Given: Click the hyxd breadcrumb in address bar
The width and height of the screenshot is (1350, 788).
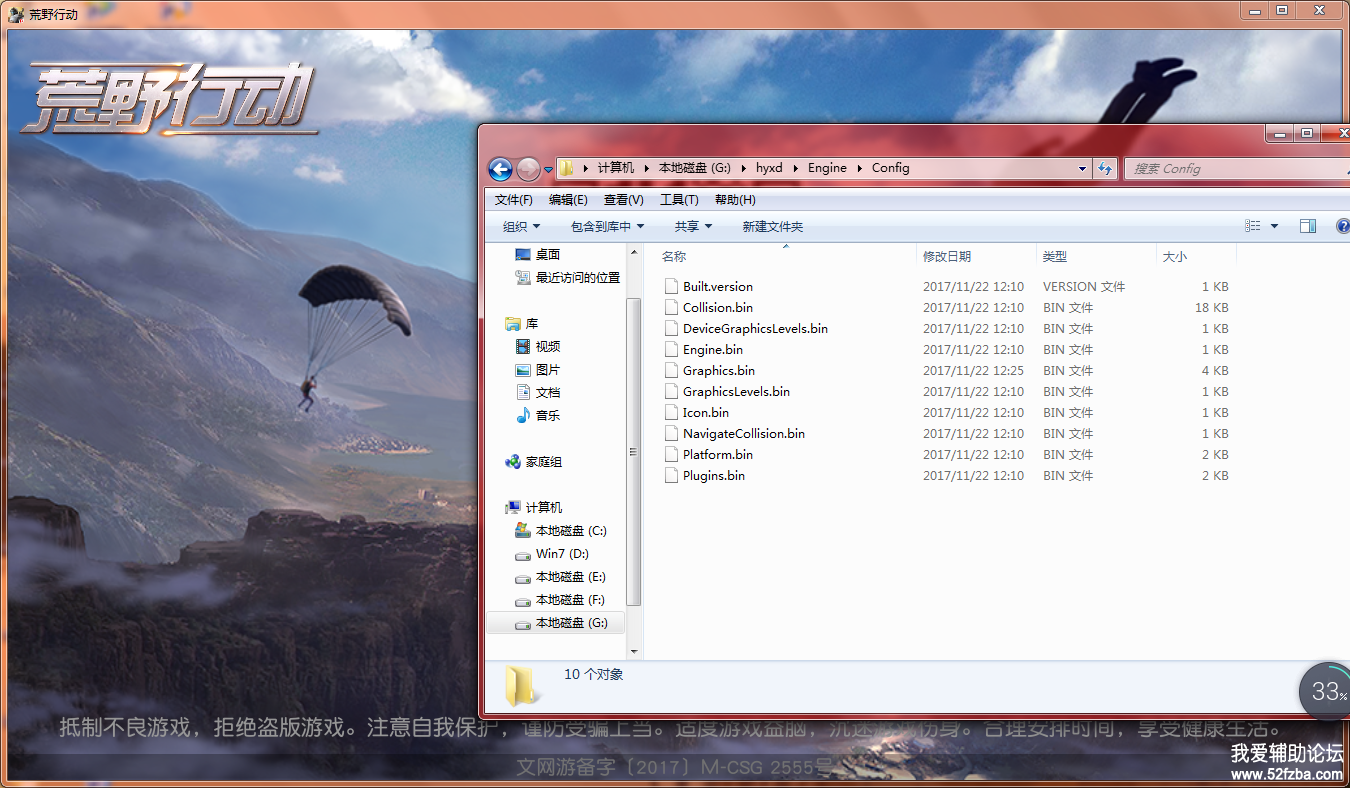Looking at the screenshot, I should pyautogui.click(x=769, y=169).
